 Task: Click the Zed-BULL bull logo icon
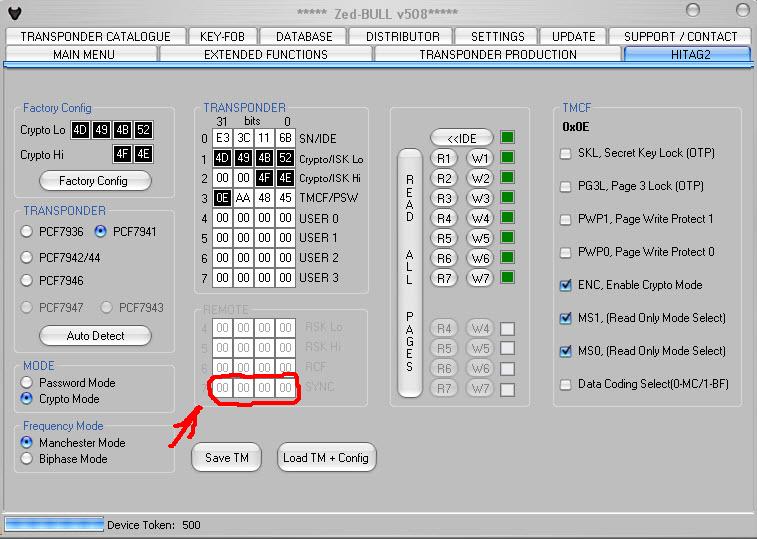click(15, 13)
